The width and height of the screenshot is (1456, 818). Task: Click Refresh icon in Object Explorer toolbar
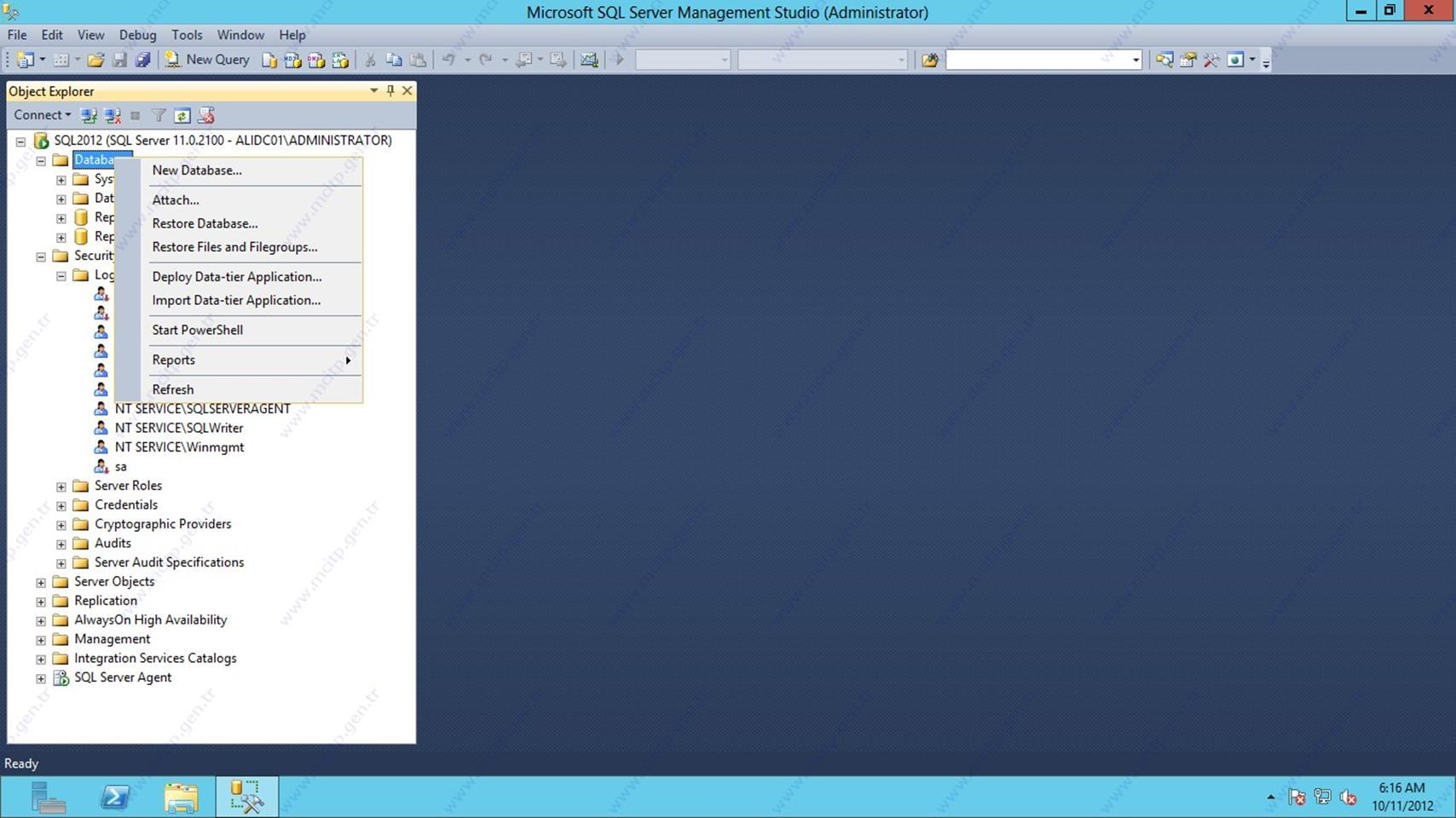tap(182, 115)
